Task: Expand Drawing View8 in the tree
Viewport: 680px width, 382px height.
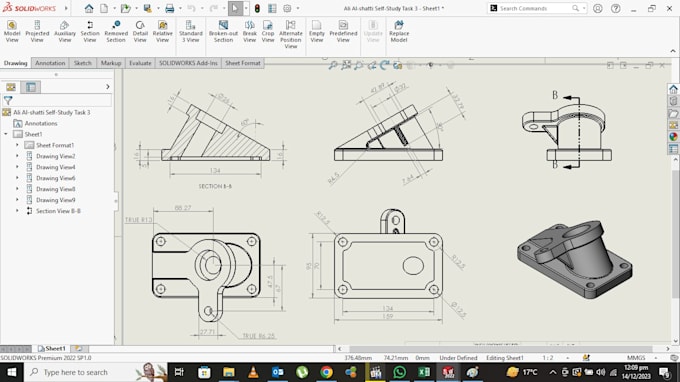Action: tap(17, 189)
